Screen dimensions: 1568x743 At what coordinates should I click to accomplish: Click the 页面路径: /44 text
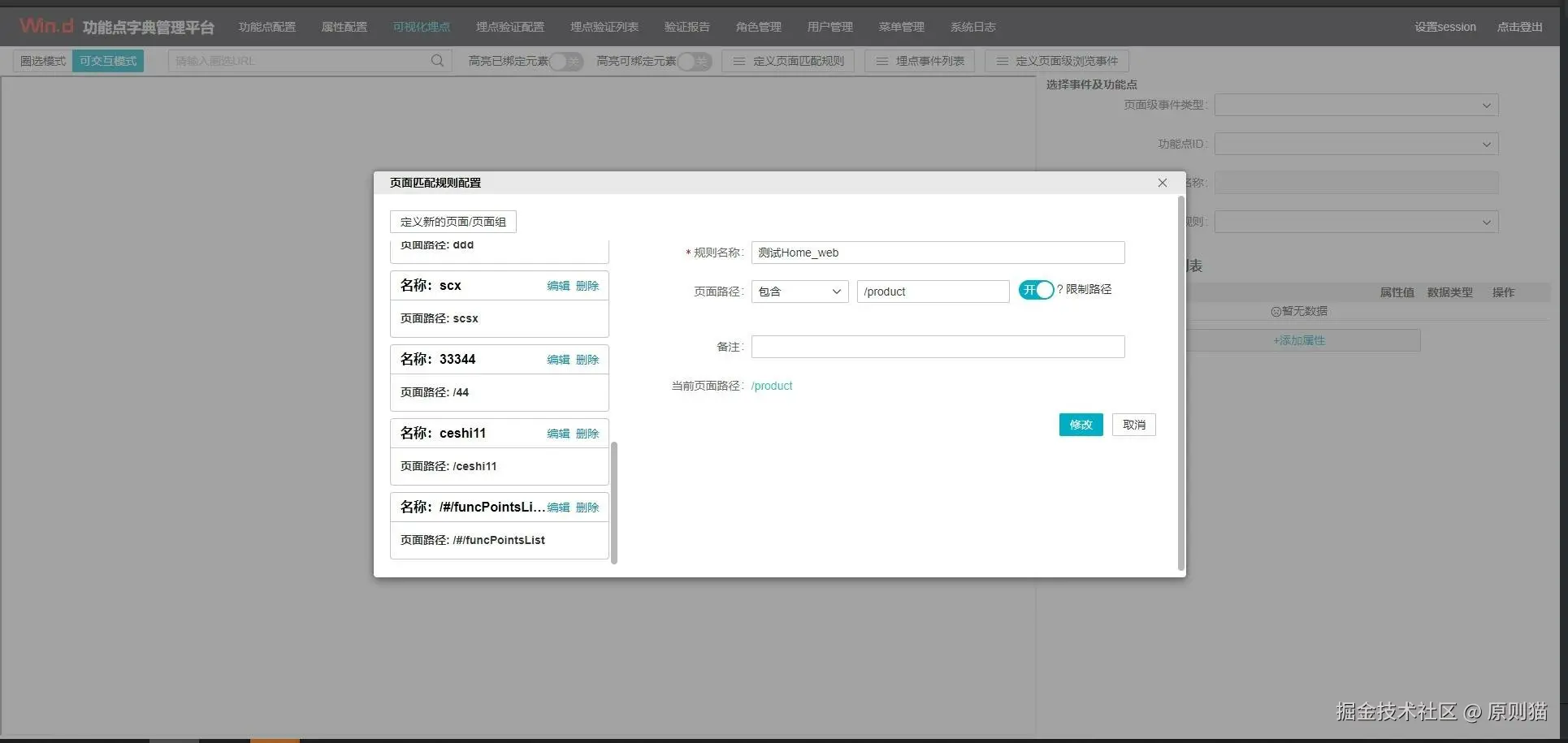[435, 392]
